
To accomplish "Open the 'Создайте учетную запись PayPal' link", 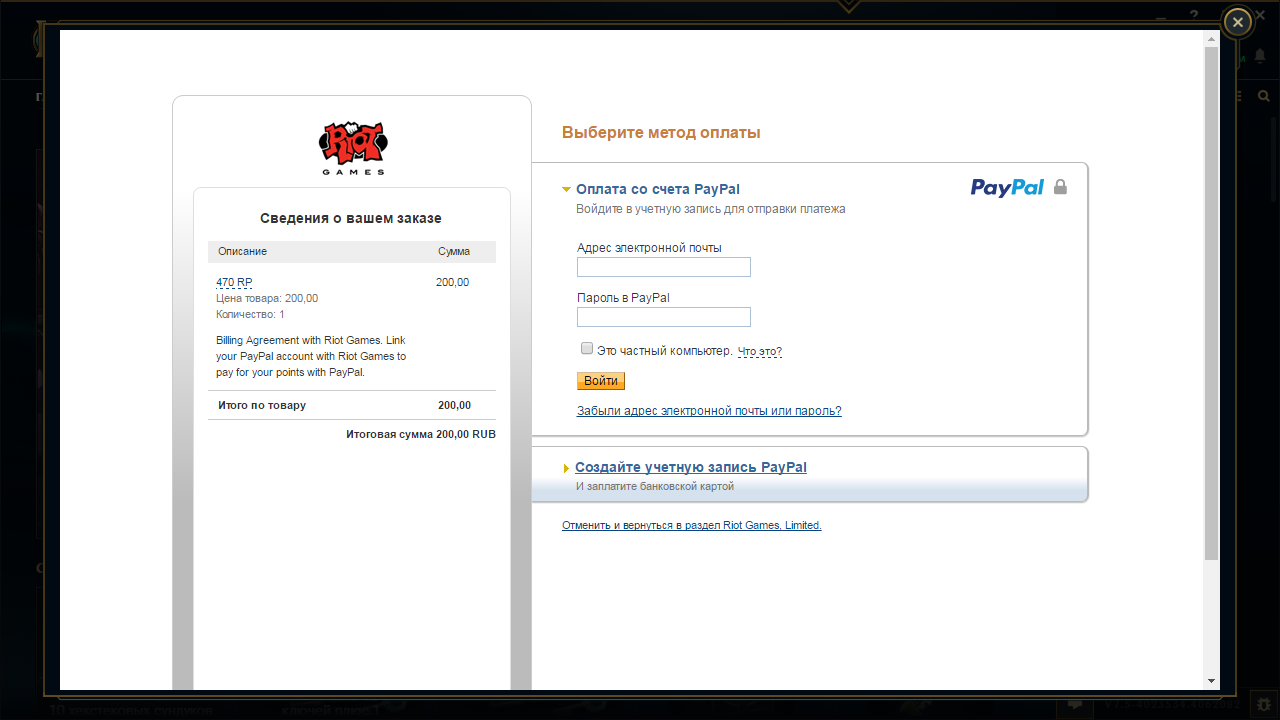I will pos(691,467).
